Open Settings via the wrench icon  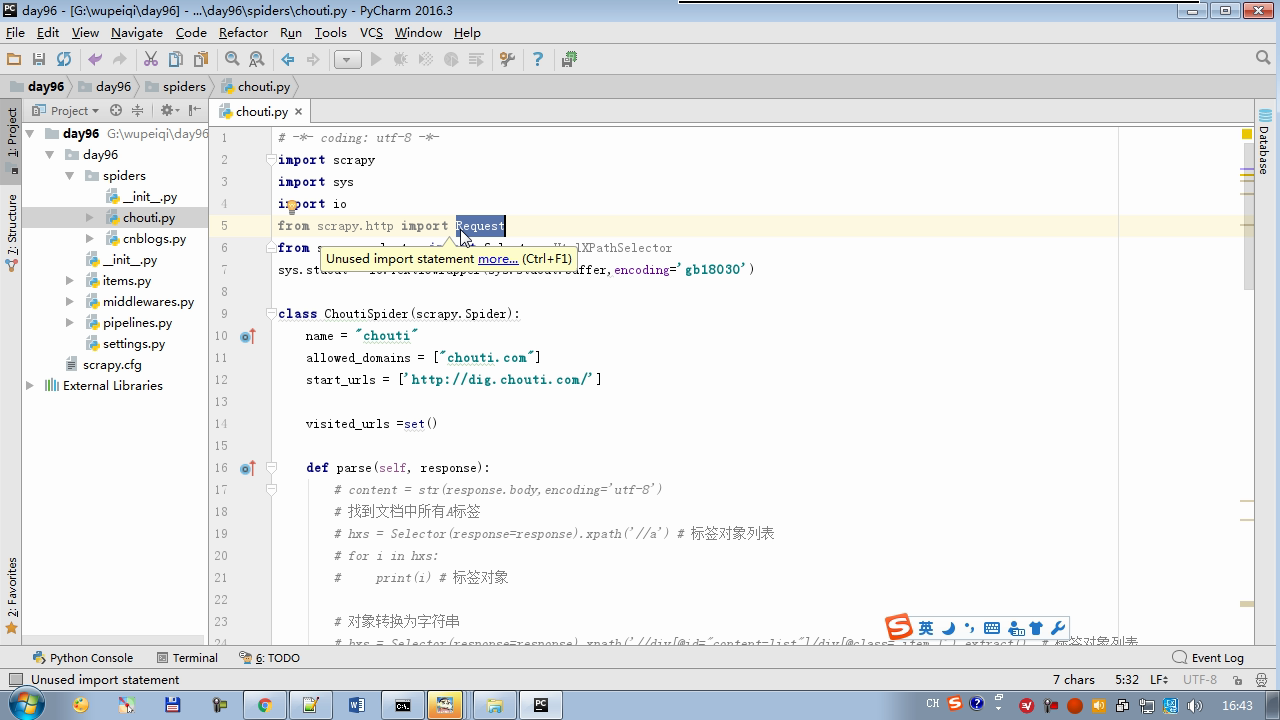(507, 60)
